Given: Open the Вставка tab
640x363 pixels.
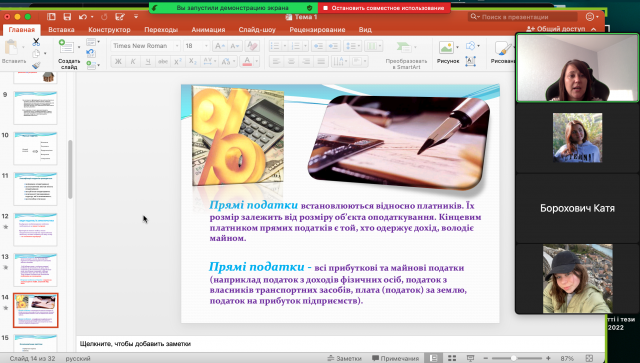Looking at the screenshot, I should point(61,29).
